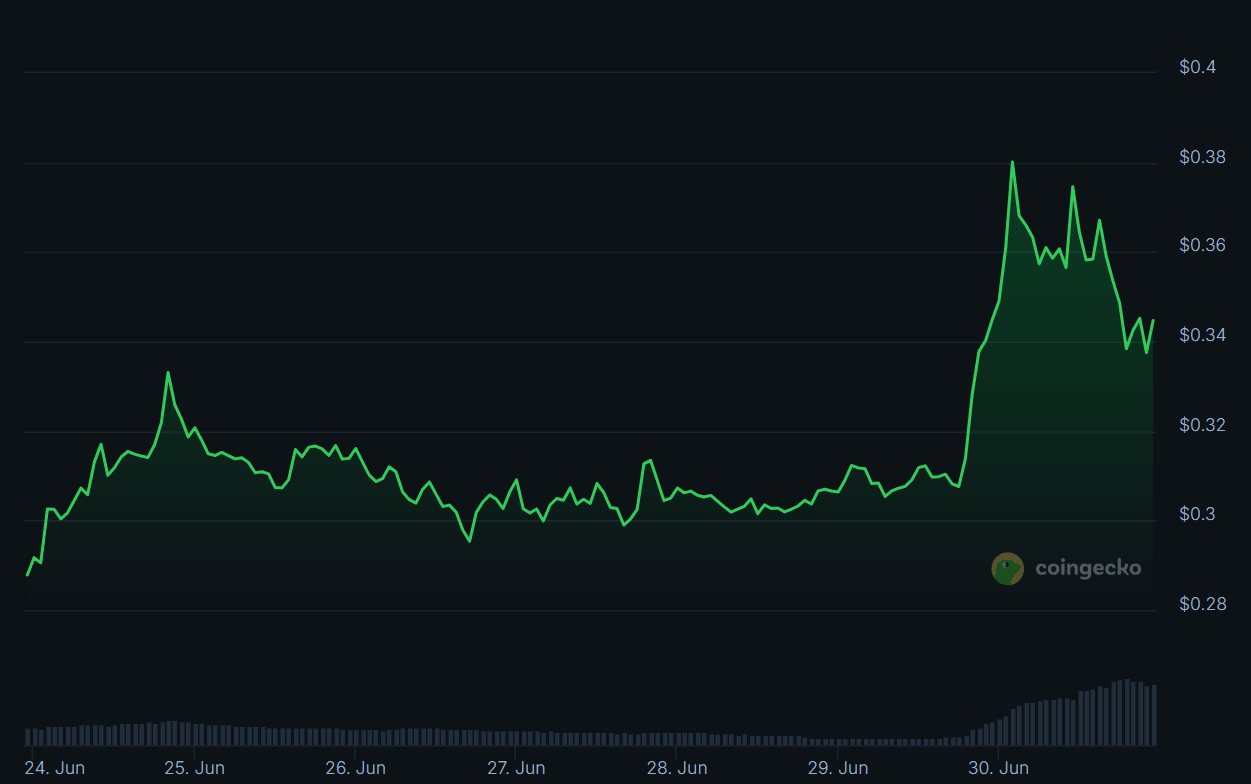Click the $0.32 price axis label

[x=1203, y=425]
